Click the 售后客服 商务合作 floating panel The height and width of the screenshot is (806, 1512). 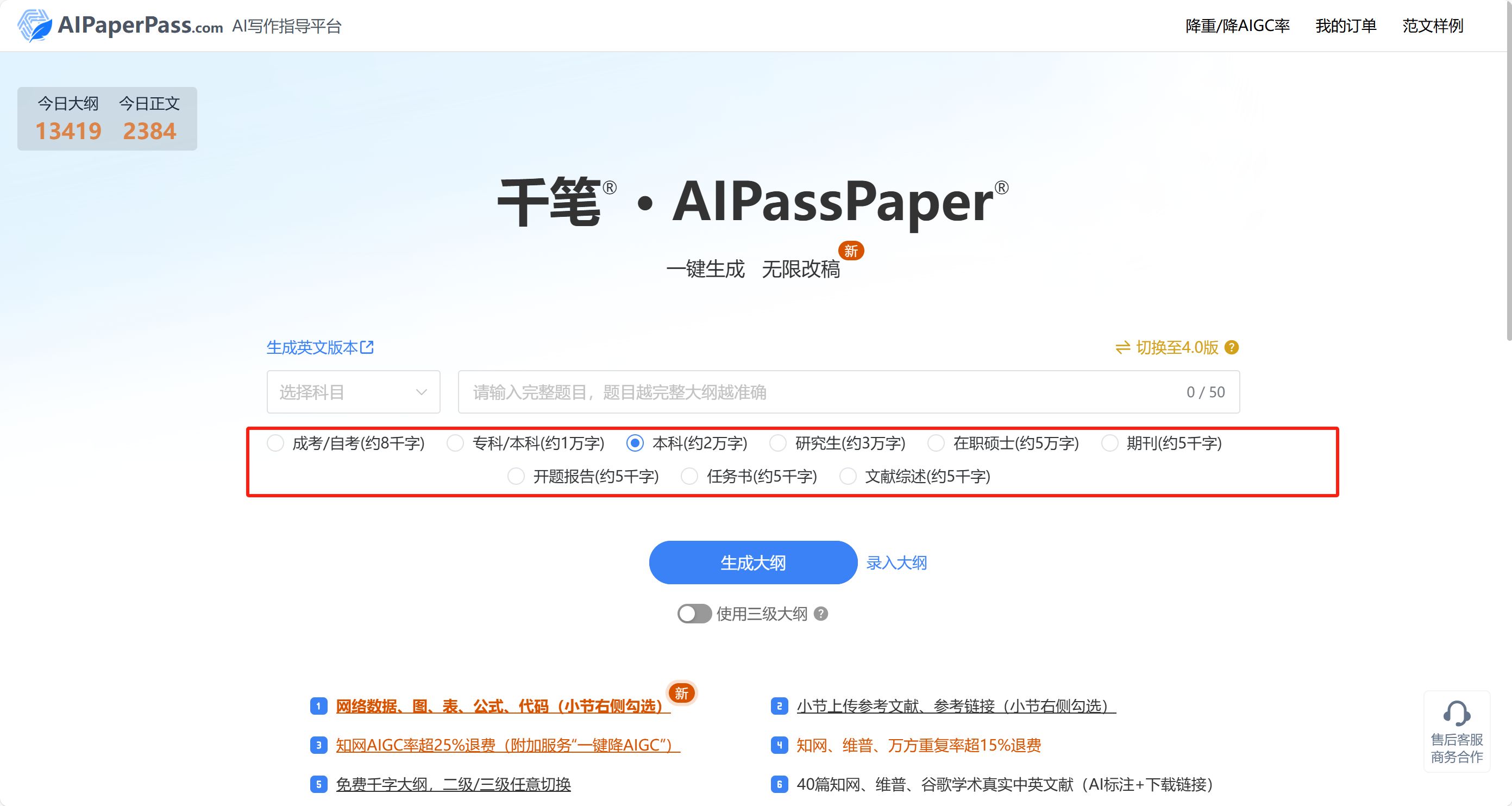tap(1457, 732)
